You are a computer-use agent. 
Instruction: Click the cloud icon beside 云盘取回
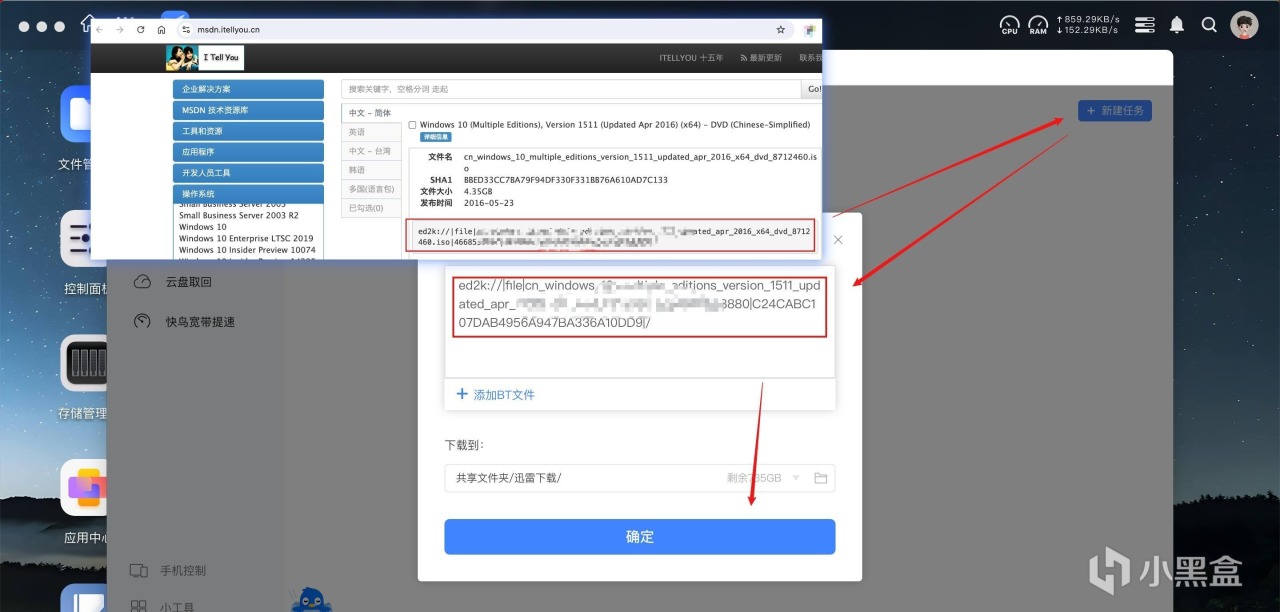(x=142, y=282)
